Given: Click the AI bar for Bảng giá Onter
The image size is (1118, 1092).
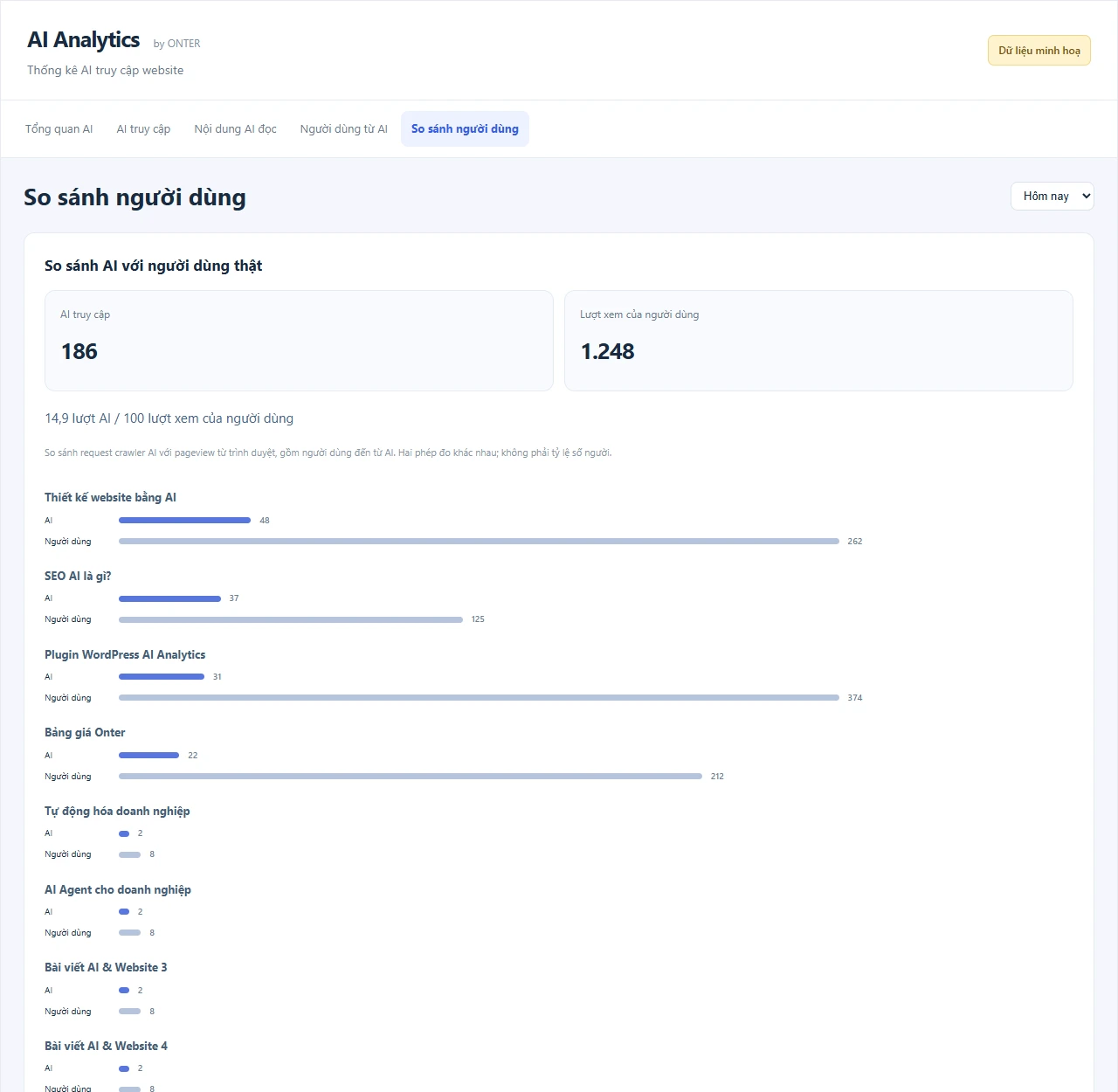Looking at the screenshot, I should [148, 756].
